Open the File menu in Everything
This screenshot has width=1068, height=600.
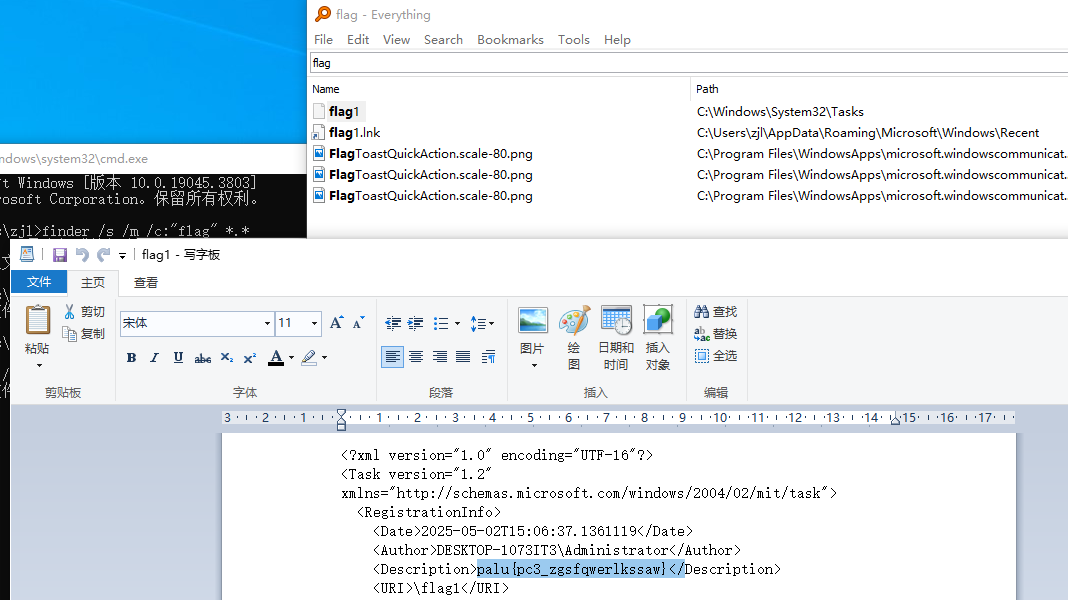click(x=324, y=40)
